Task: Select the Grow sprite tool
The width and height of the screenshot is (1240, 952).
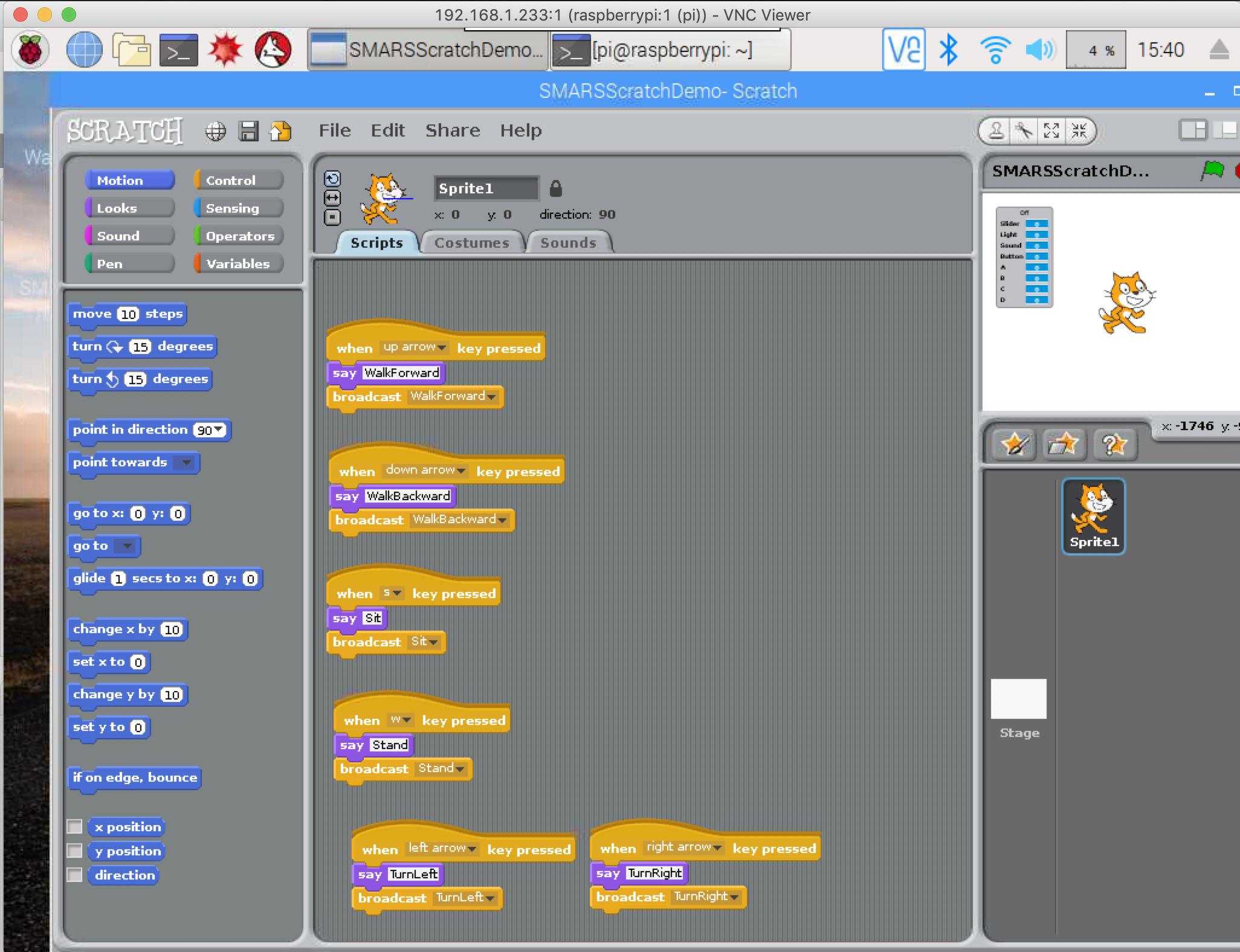Action: 1051,130
